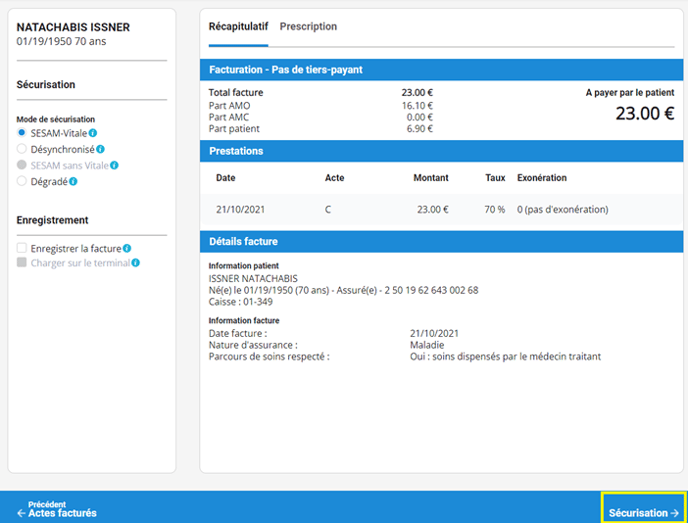Enable the Enregistrer la facture checkbox
The height and width of the screenshot is (523, 688).
click(x=22, y=248)
